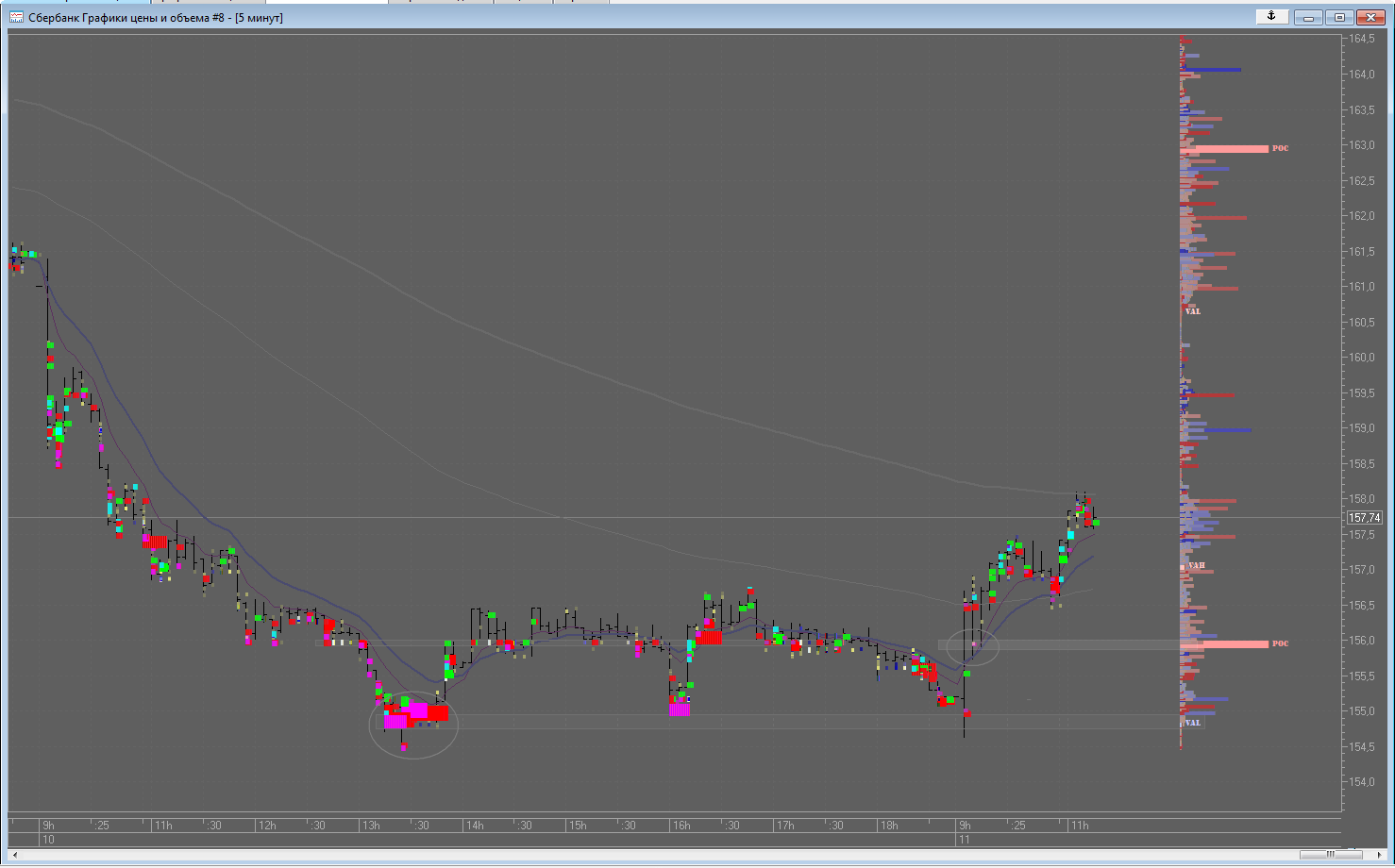
Task: Click the 164,5 price axis label
Action: point(1361,39)
